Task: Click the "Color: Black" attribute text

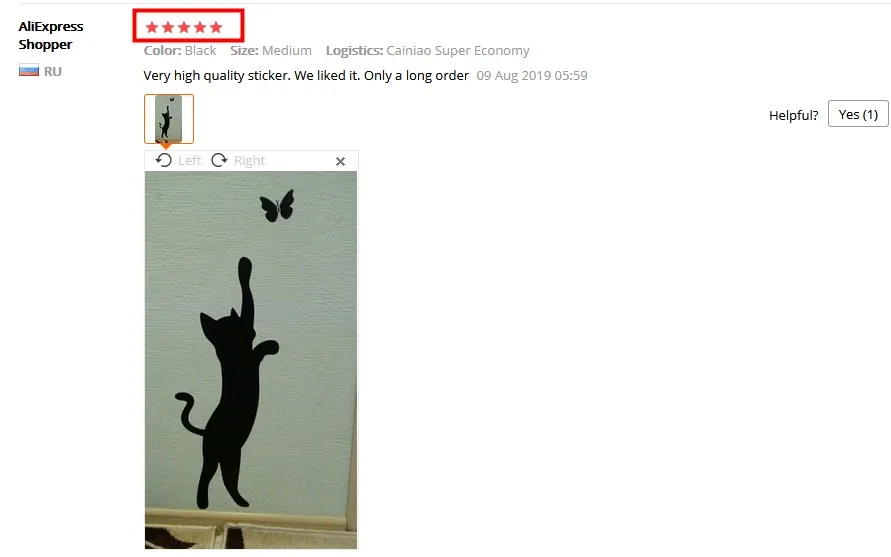Action: coord(180,51)
